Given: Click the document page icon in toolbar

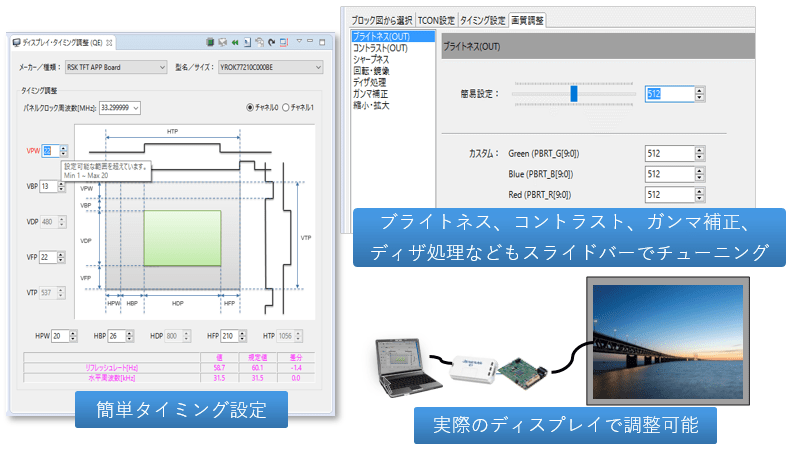Looking at the screenshot, I should 247,42.
